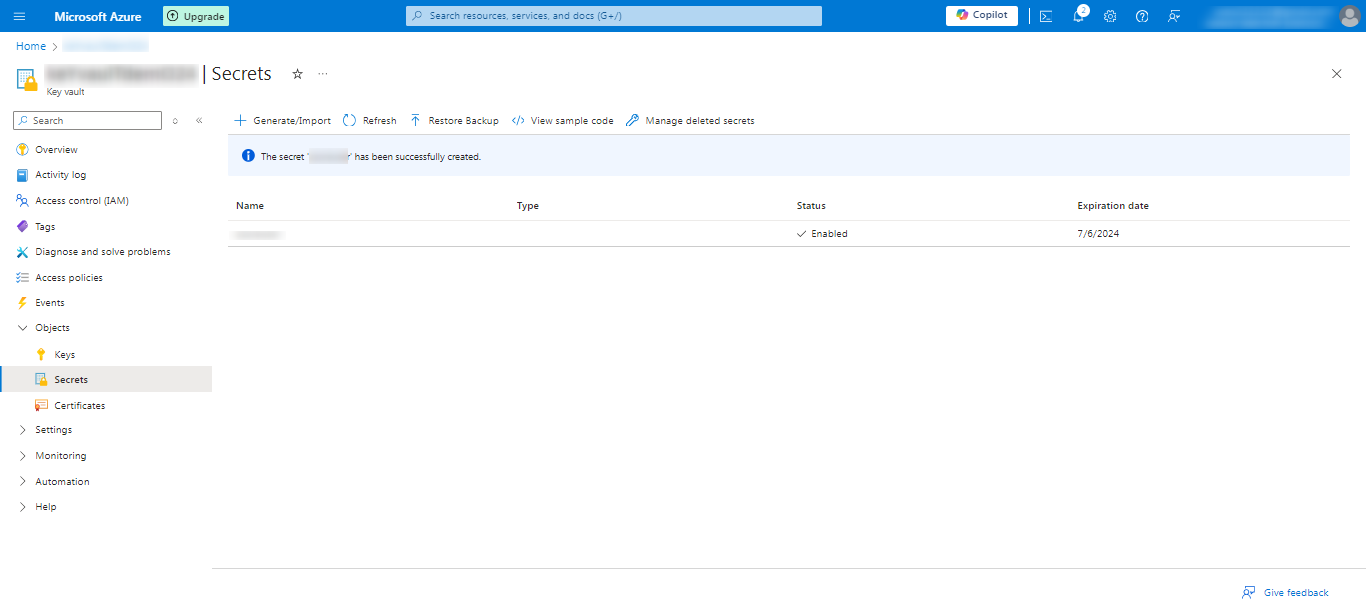Click the global search resources field
The height and width of the screenshot is (615, 1366).
tap(614, 16)
